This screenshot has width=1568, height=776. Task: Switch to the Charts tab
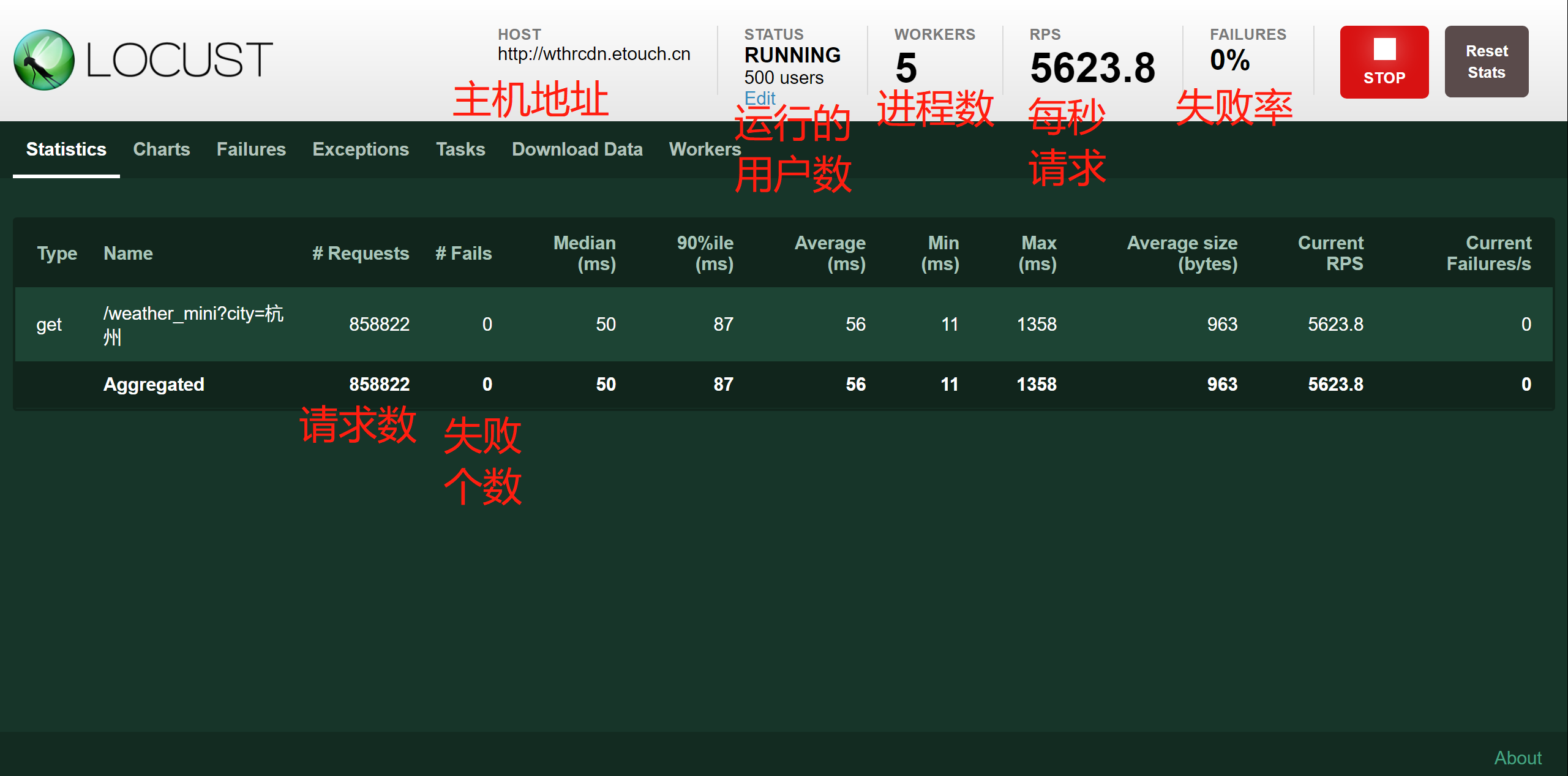pos(162,149)
